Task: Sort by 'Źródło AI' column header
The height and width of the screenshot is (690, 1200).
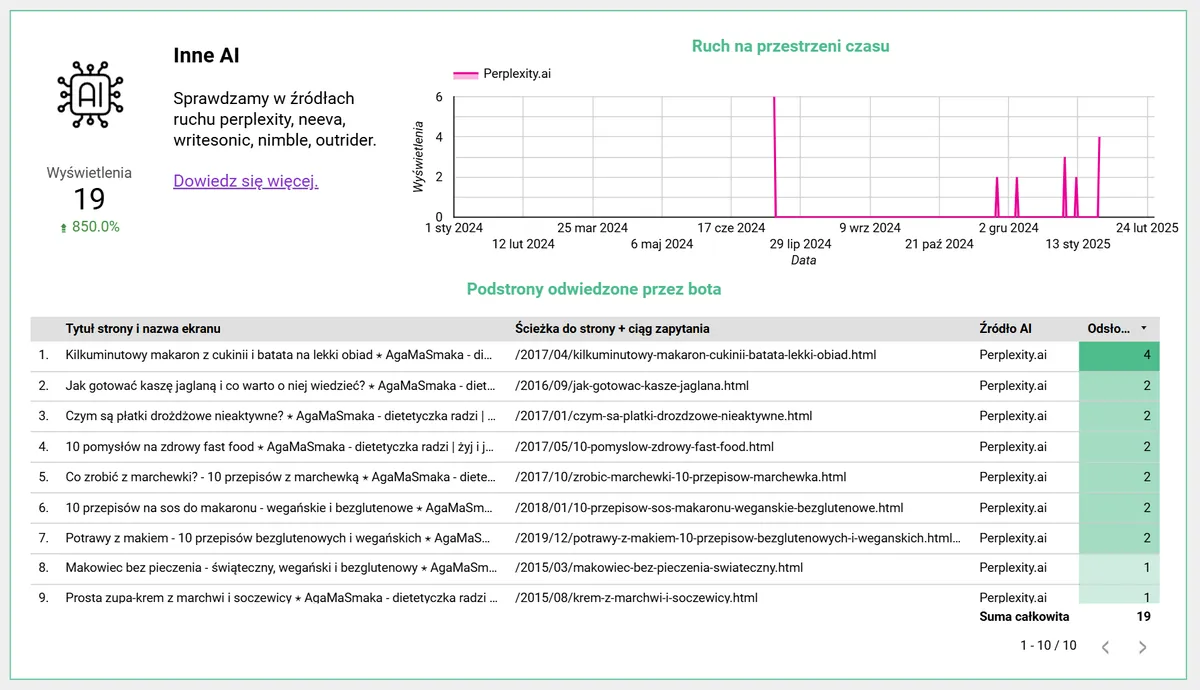Action: coord(1005,328)
